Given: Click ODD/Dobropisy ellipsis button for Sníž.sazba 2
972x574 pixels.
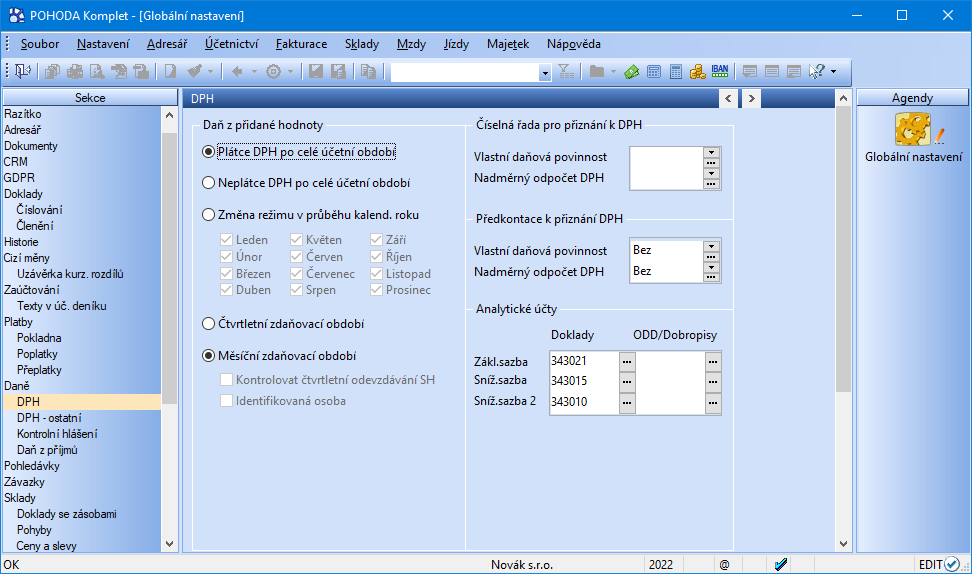Looking at the screenshot, I should 713,402.
